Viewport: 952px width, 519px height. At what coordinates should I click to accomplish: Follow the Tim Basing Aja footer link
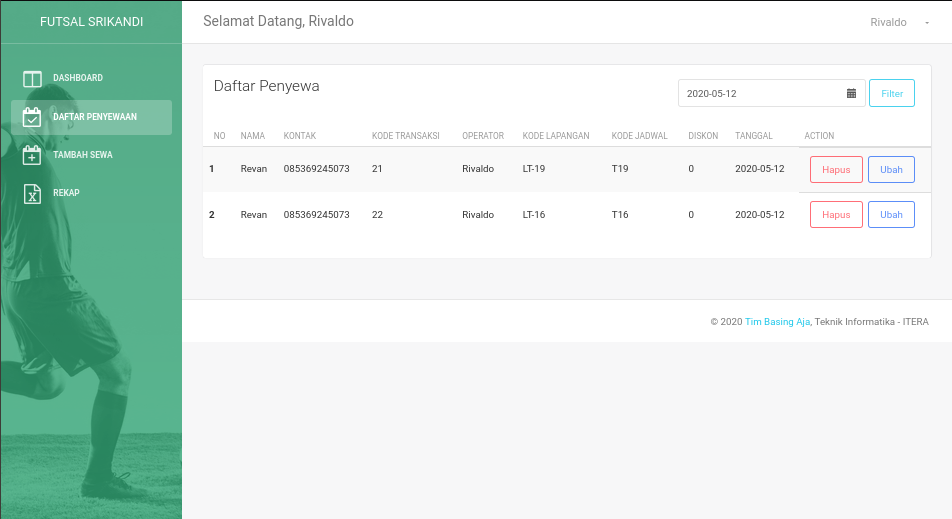click(777, 322)
